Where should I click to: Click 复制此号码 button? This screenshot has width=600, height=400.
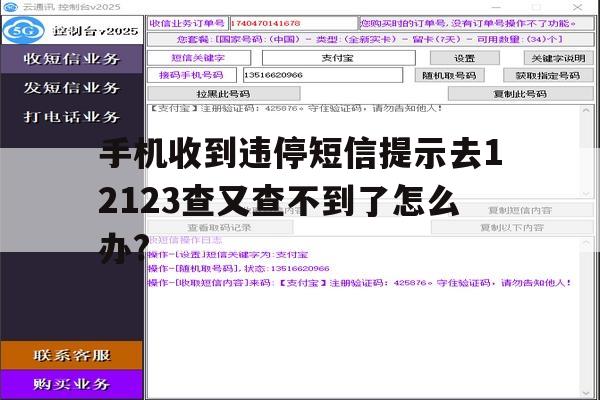[x=520, y=94]
